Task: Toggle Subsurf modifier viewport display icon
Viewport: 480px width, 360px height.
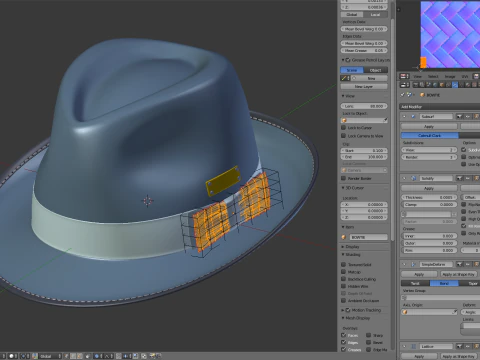Action: coord(468,116)
